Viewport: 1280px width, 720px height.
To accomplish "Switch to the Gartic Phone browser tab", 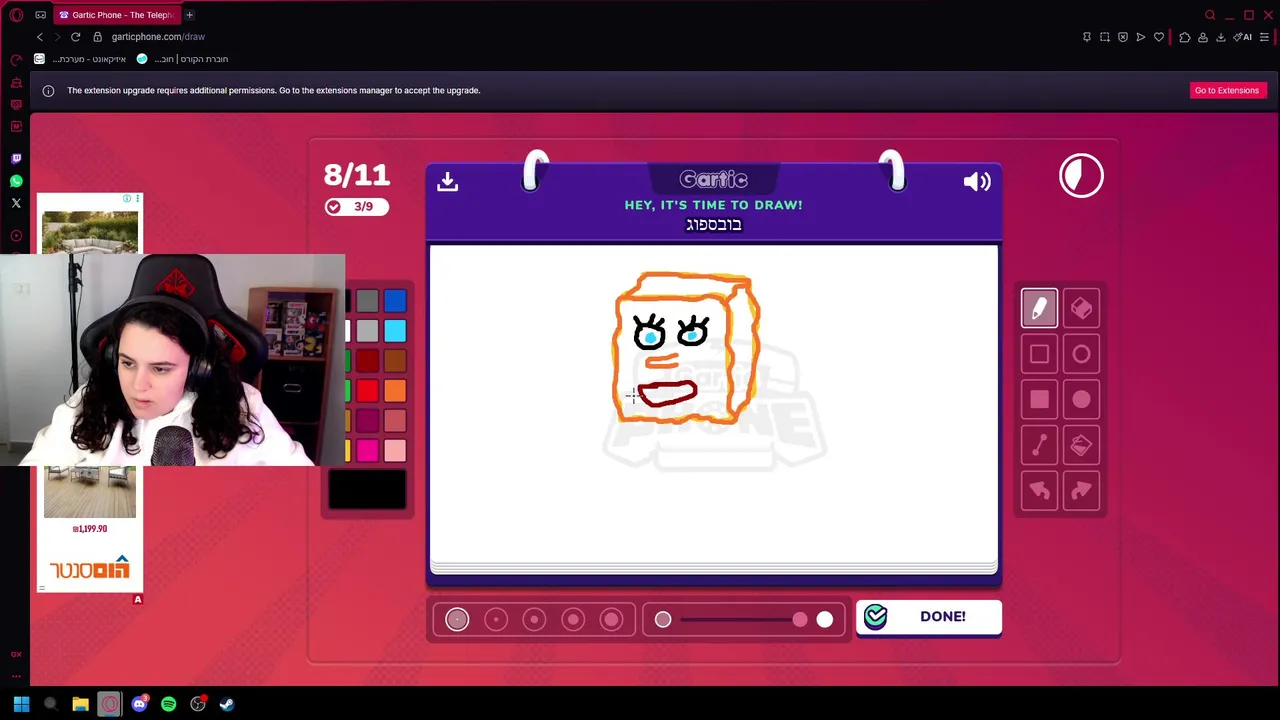I will (x=115, y=15).
